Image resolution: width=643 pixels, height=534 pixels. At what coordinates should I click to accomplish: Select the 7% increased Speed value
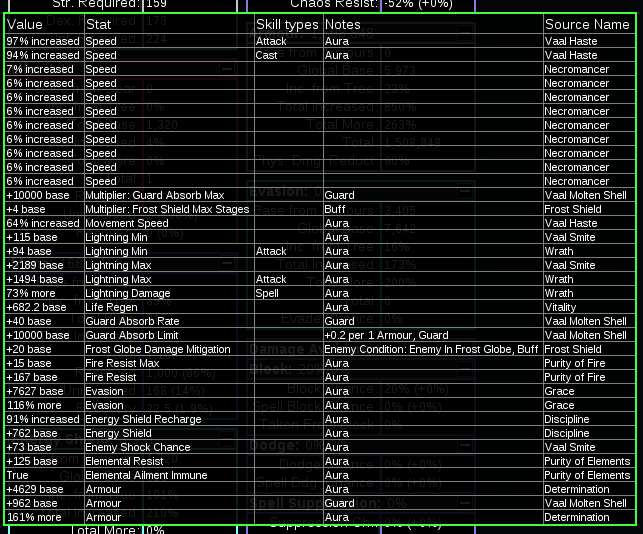click(40, 69)
